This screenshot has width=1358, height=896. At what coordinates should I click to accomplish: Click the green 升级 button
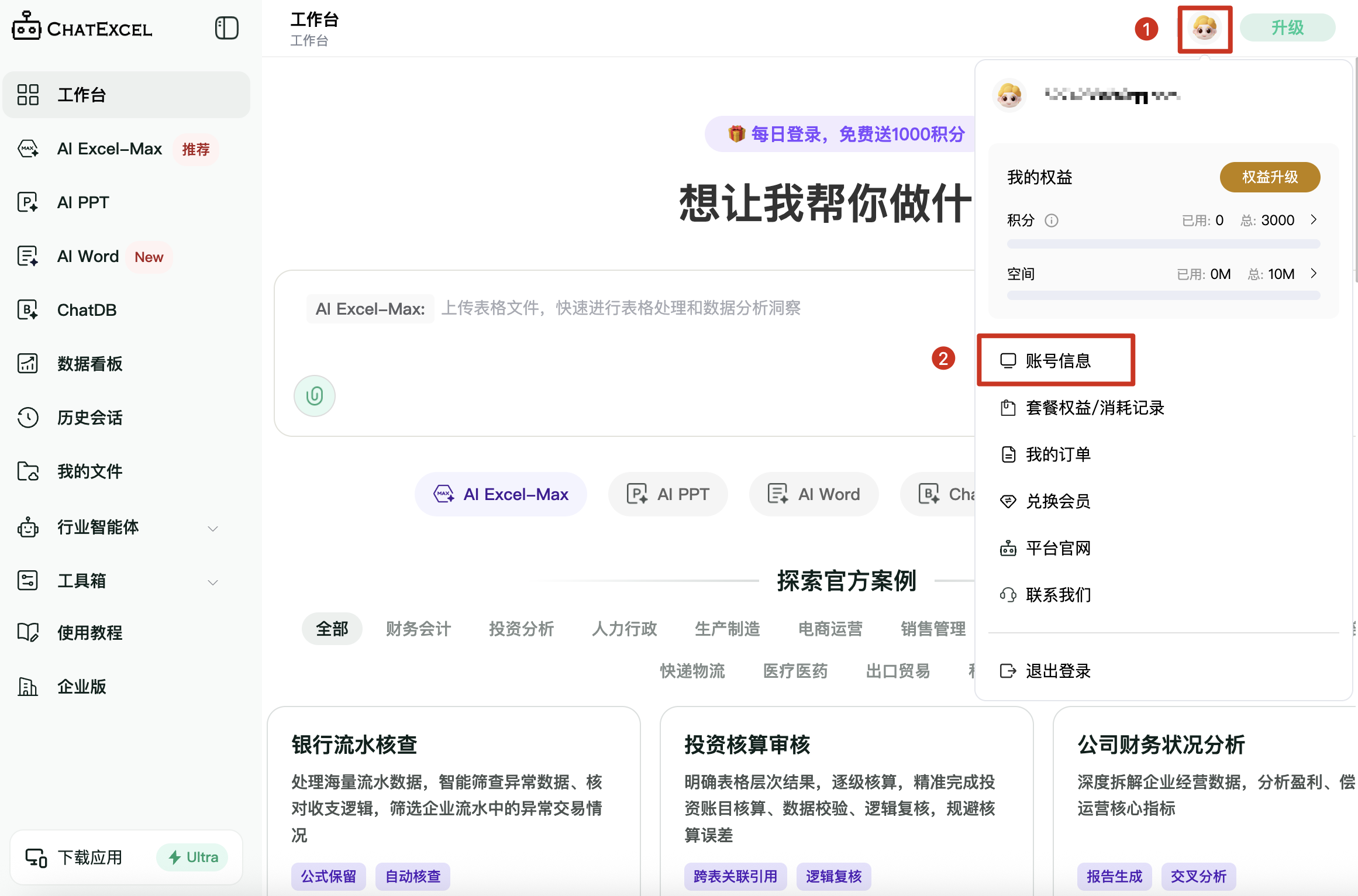(x=1288, y=27)
